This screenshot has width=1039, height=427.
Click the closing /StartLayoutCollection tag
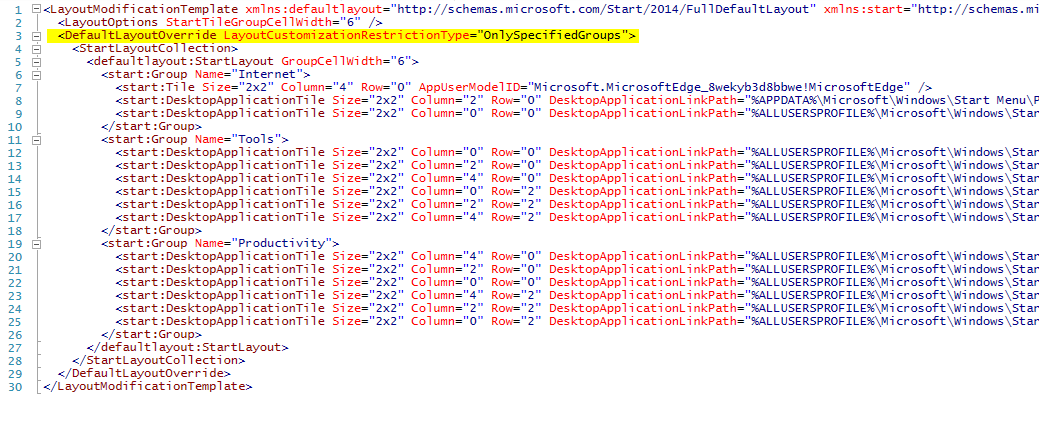[x=153, y=360]
